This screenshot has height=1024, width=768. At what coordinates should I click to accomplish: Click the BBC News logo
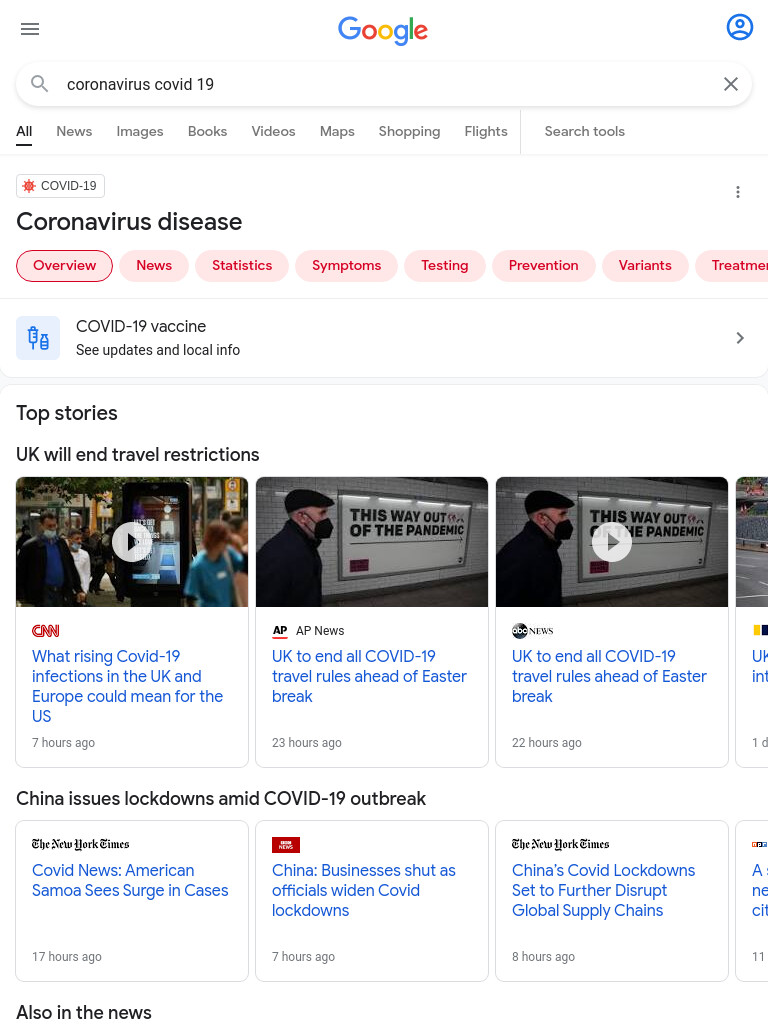(286, 844)
